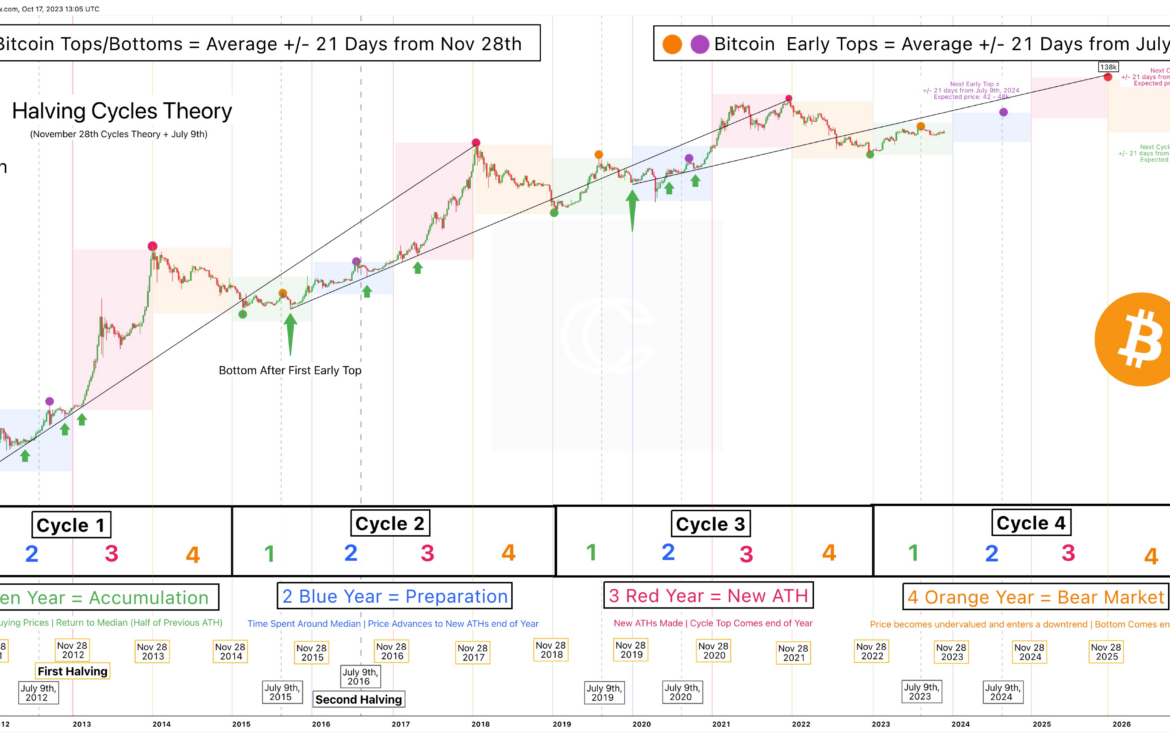
Task: Click the 'Nov 28 2020' date label
Action: pos(713,651)
